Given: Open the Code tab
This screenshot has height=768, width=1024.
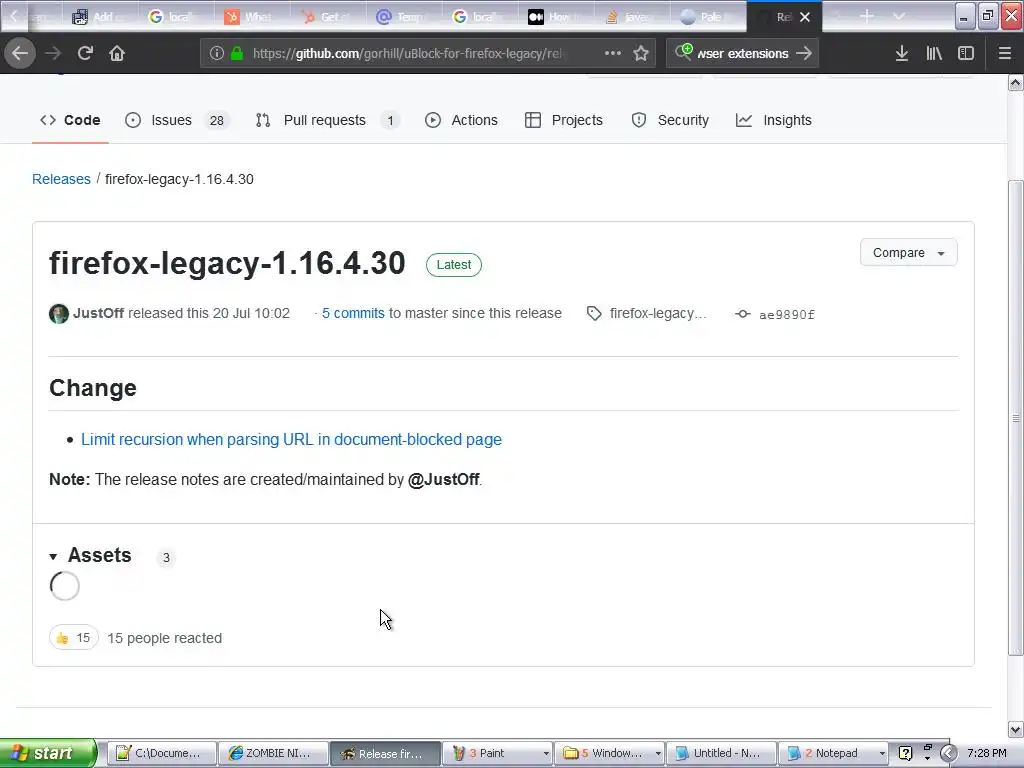Looking at the screenshot, I should click(70, 120).
